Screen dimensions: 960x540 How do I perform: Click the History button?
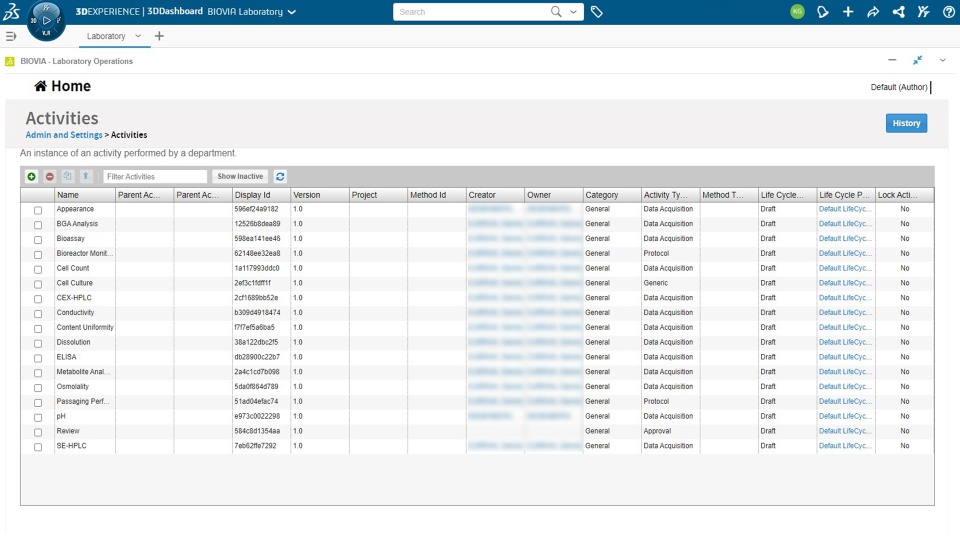click(906, 123)
